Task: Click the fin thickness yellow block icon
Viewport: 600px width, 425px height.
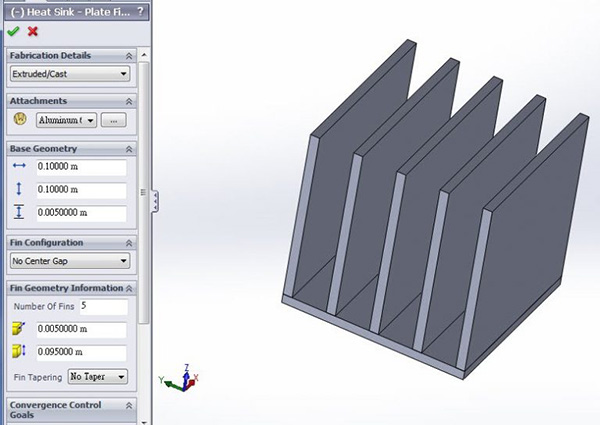Action: 19,328
